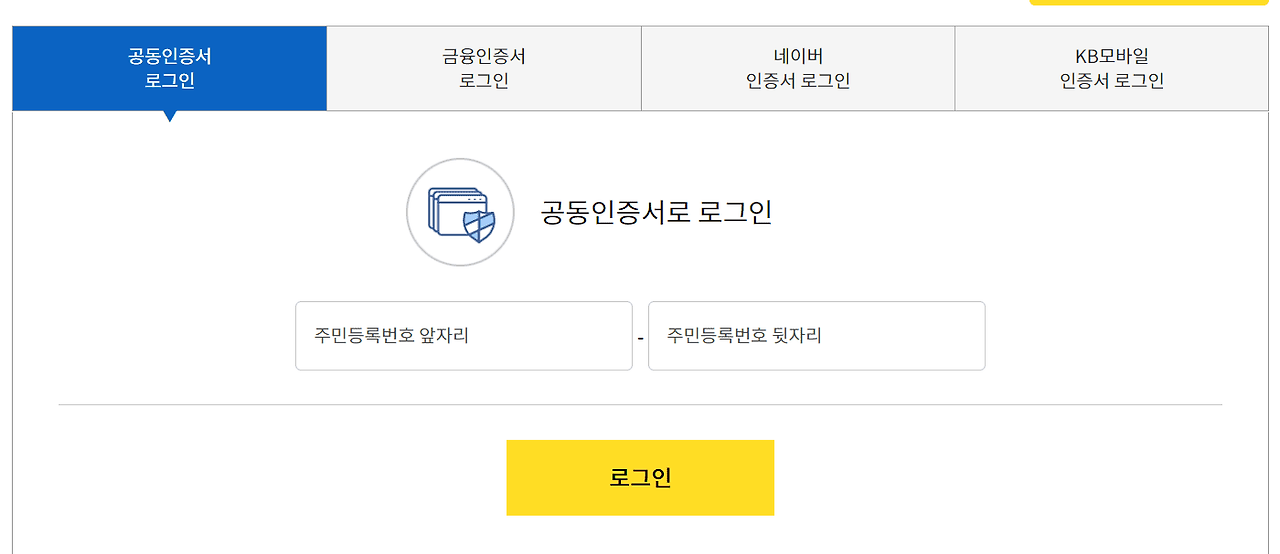Click the 주민등록번호 뒷자리 placeholder text

coord(745,336)
